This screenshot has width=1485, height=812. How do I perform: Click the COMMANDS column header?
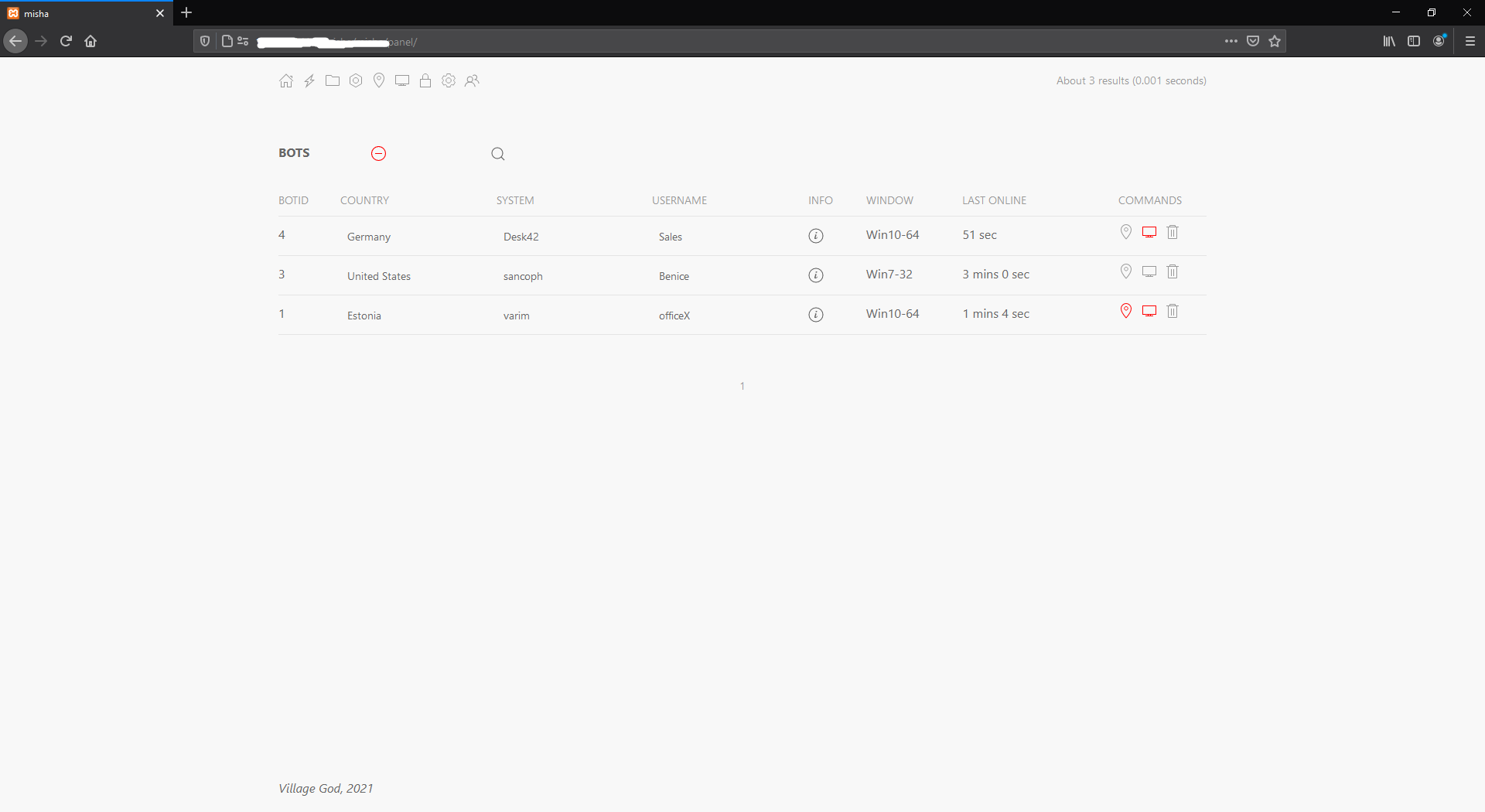[x=1150, y=200]
